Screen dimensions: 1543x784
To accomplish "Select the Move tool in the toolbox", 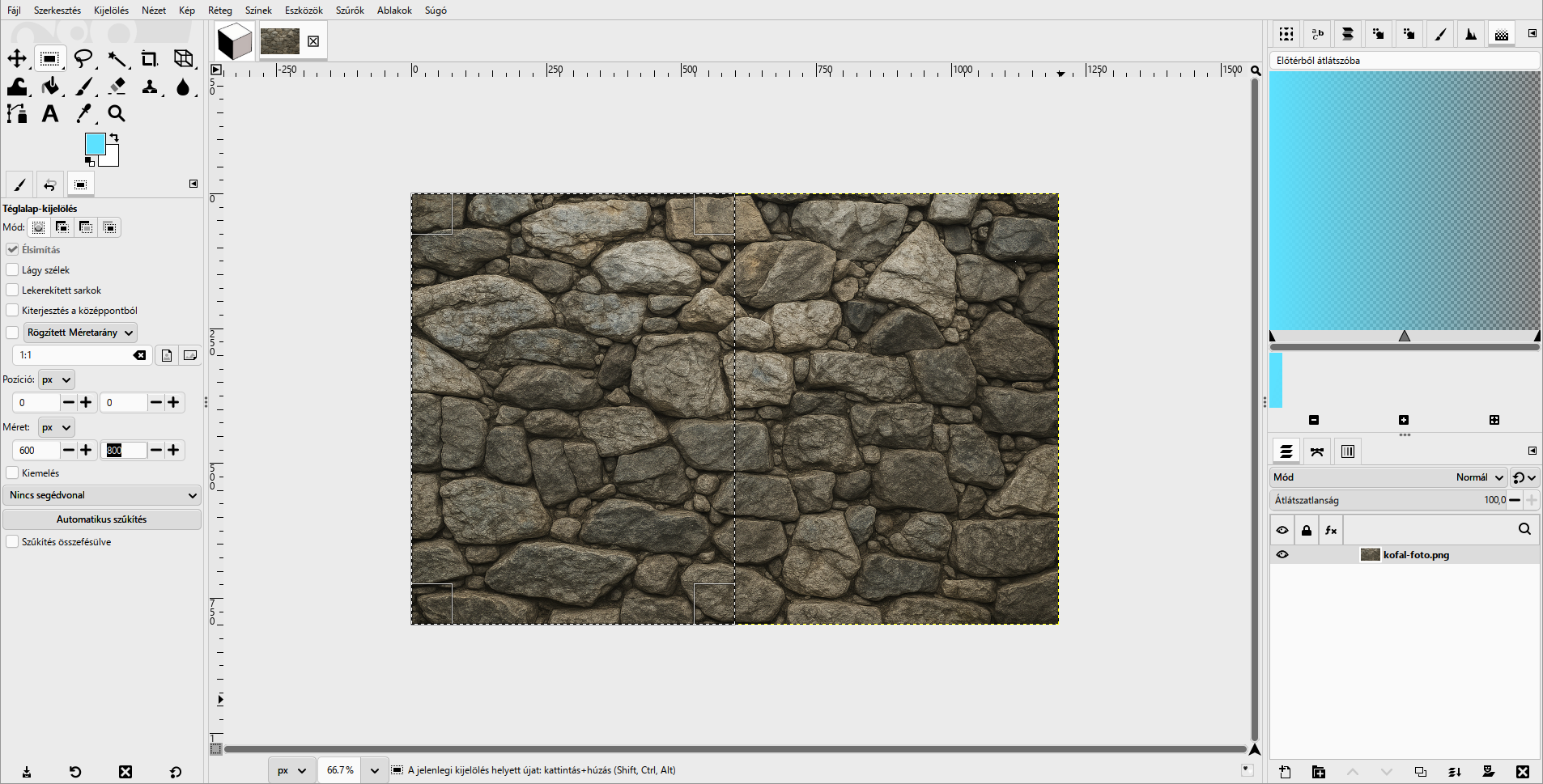I will point(17,58).
